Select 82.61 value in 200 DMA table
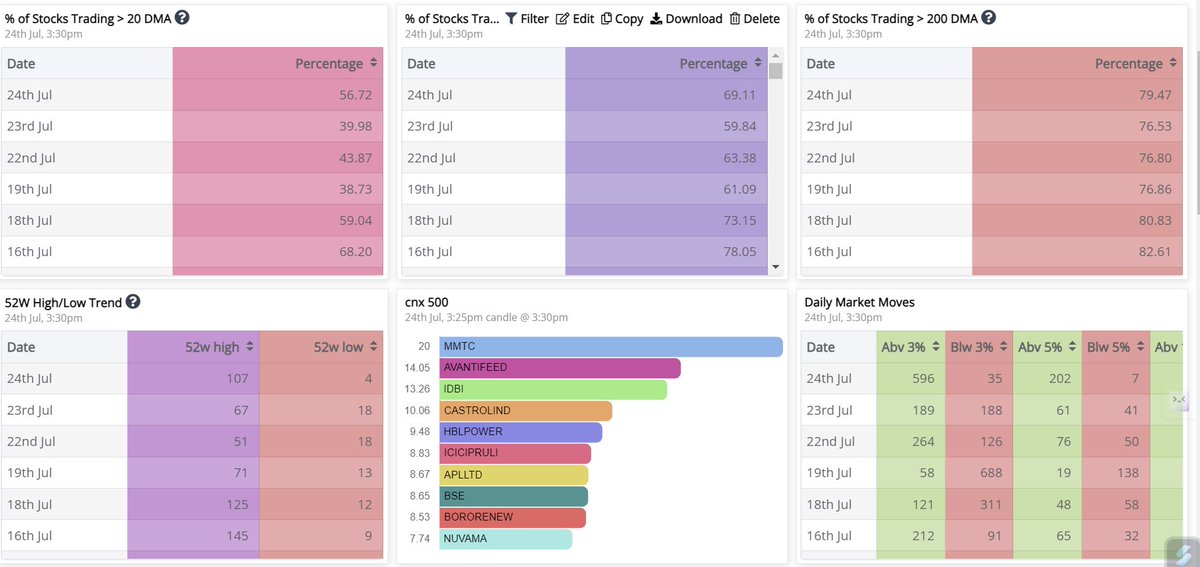Screen dimensions: 1200x567 click(1154, 251)
